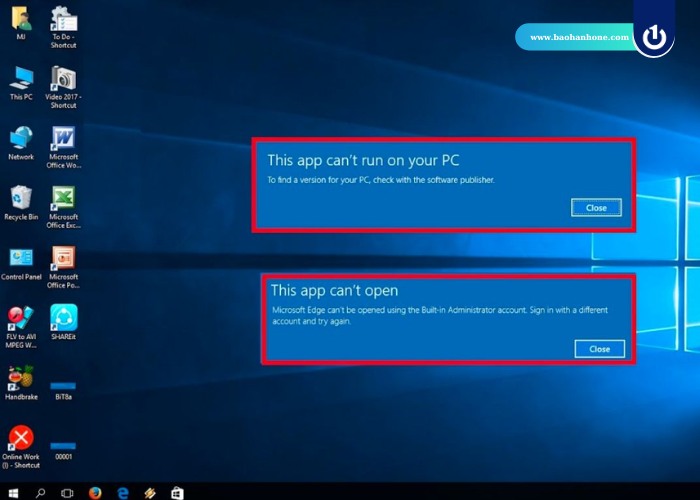Image resolution: width=700 pixels, height=500 pixels.
Task: Open the Handbrake desktop icon
Action: pos(21,383)
